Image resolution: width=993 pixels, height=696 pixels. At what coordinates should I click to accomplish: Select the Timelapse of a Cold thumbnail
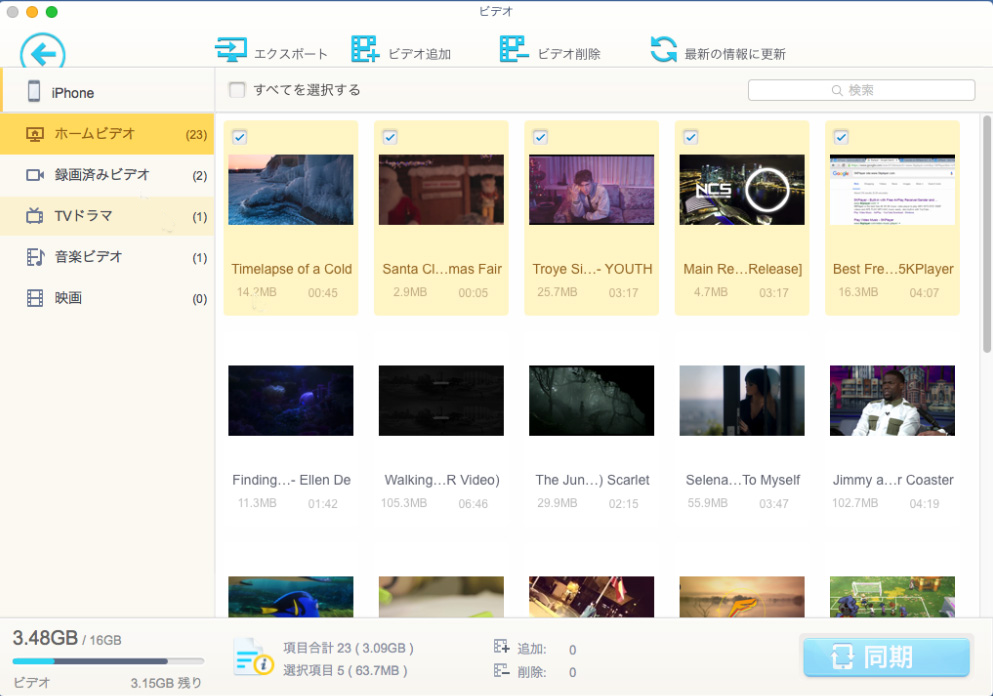tap(291, 189)
